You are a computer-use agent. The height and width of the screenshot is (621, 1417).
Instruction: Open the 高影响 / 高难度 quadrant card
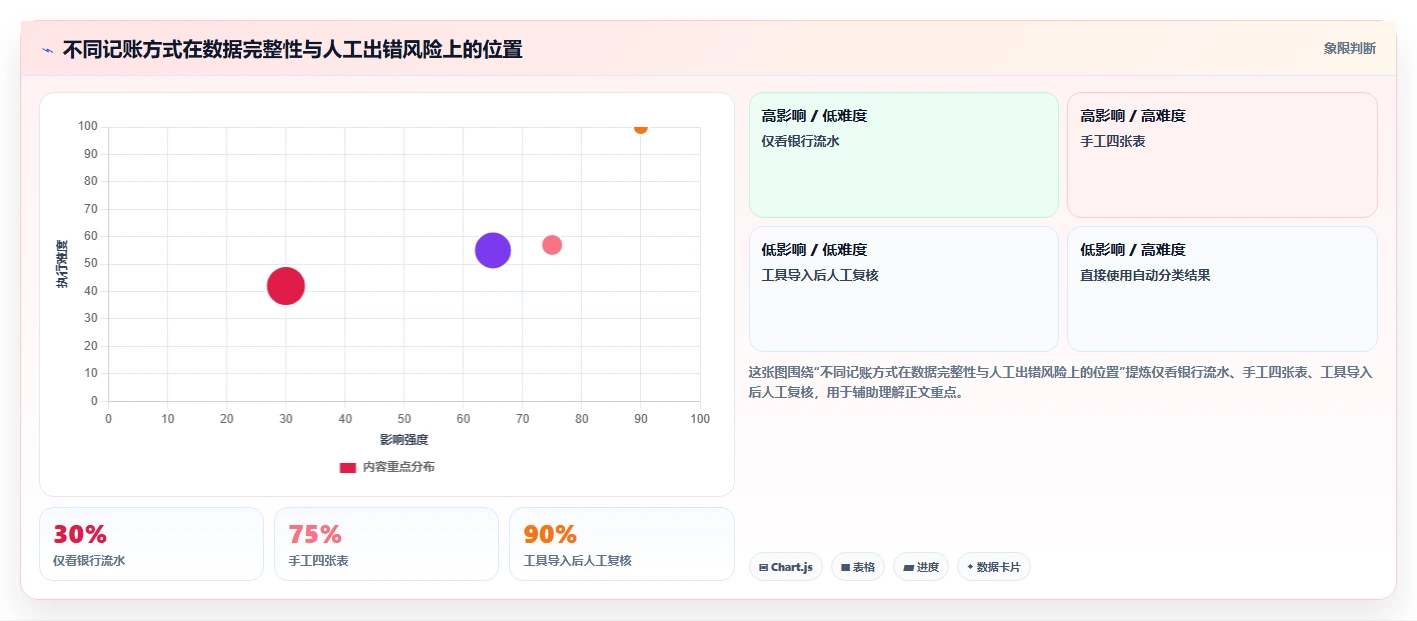pos(1222,155)
